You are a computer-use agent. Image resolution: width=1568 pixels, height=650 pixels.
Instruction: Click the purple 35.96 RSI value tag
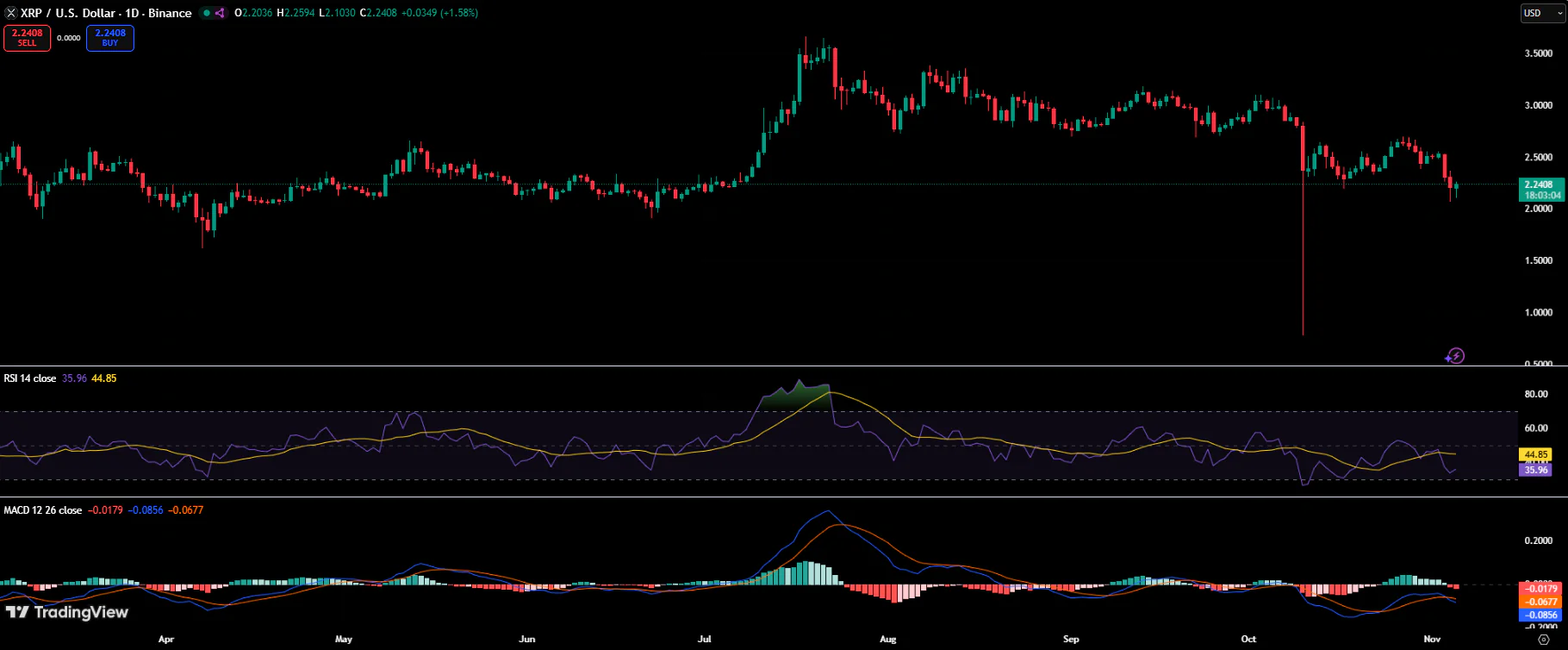click(x=1535, y=470)
